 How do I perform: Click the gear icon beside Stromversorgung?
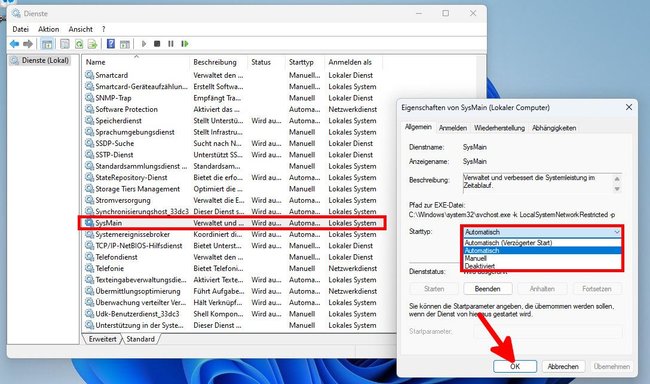coord(89,200)
